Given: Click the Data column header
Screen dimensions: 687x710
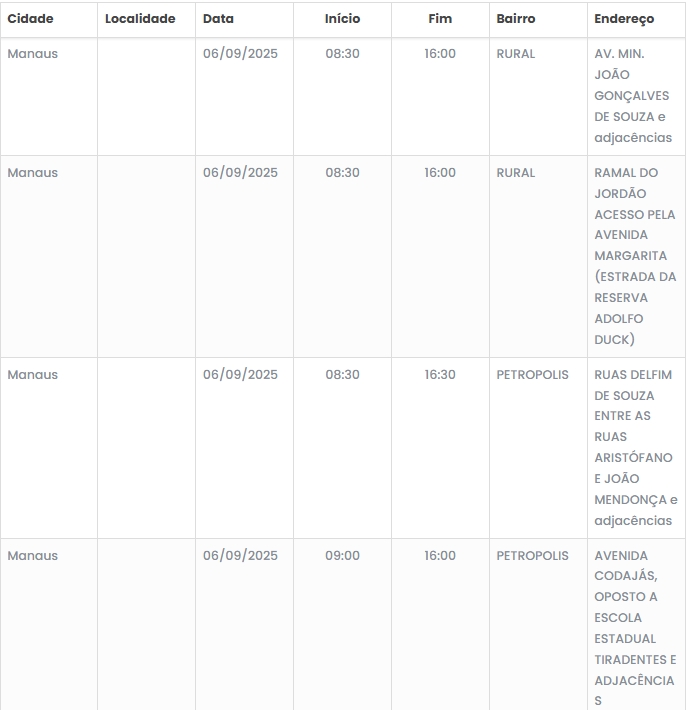Looking at the screenshot, I should [x=218, y=19].
